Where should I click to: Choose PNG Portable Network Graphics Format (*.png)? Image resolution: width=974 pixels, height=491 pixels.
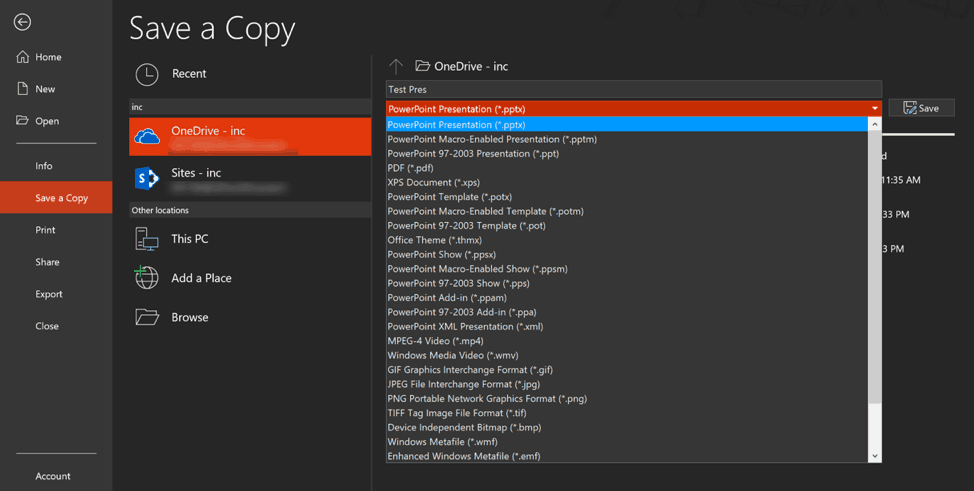pyautogui.click(x=627, y=398)
